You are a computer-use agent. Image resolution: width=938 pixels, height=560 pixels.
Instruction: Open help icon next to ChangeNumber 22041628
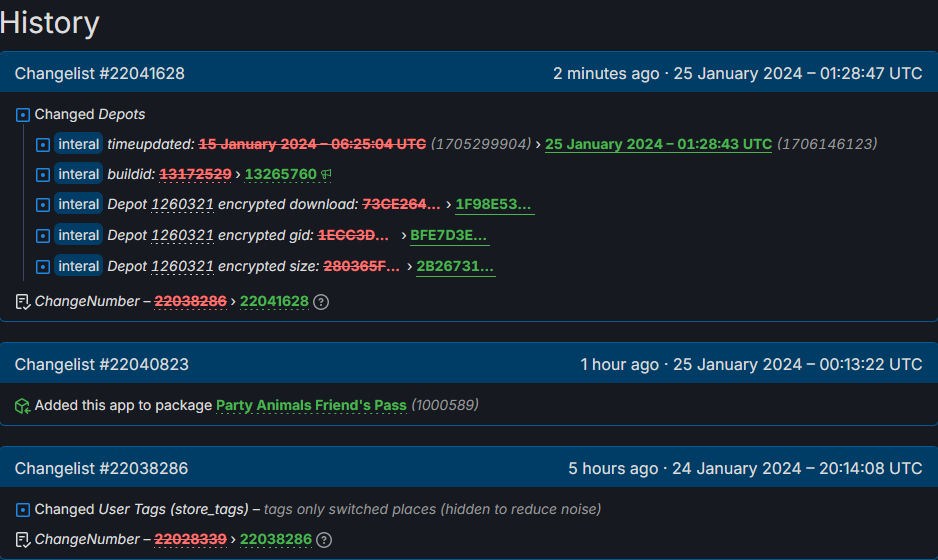click(321, 302)
